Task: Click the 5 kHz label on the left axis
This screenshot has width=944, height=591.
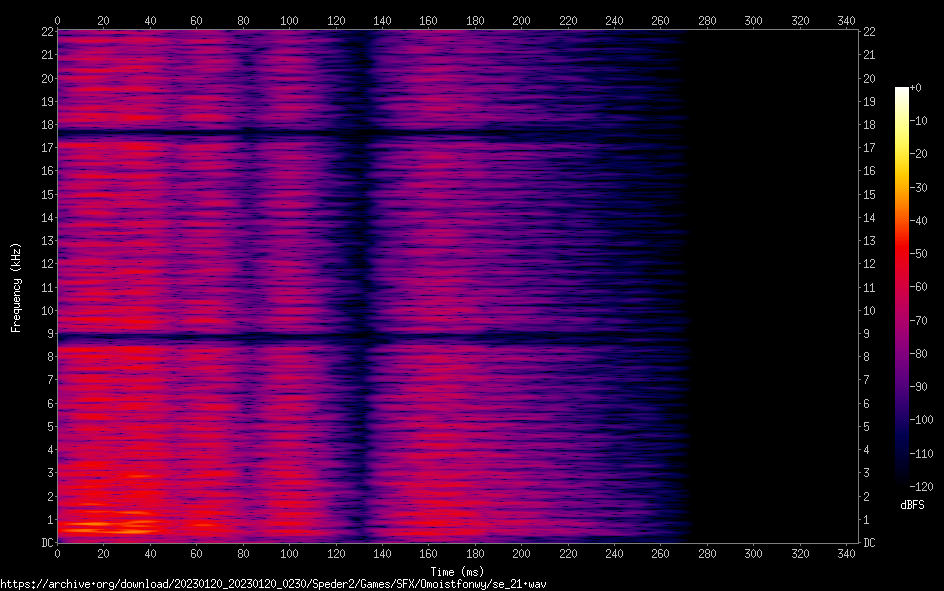Action: click(47, 427)
